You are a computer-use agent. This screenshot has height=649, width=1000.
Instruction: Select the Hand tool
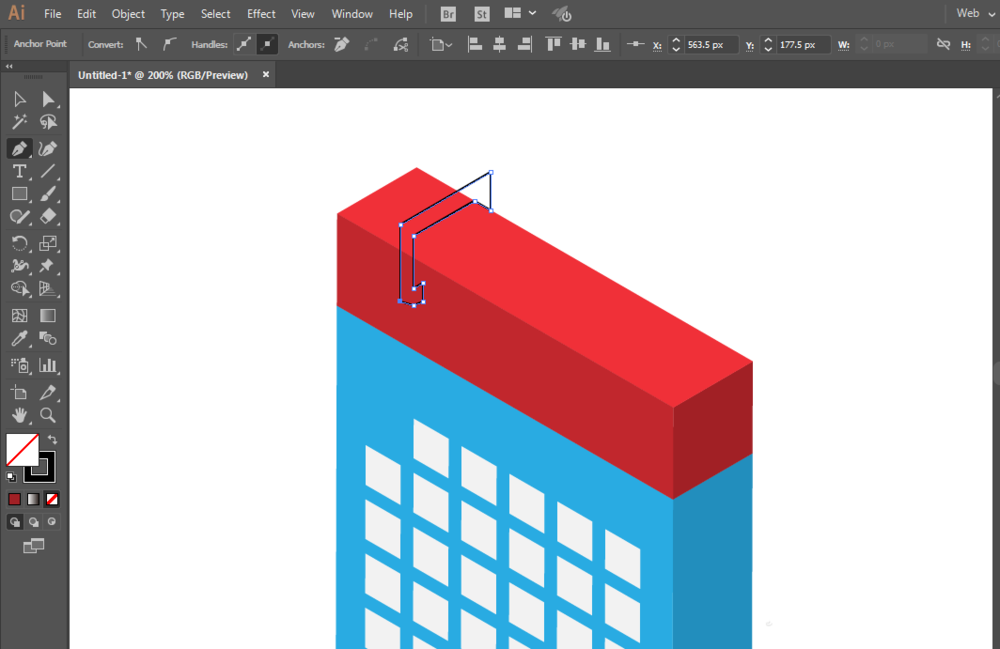[x=19, y=415]
